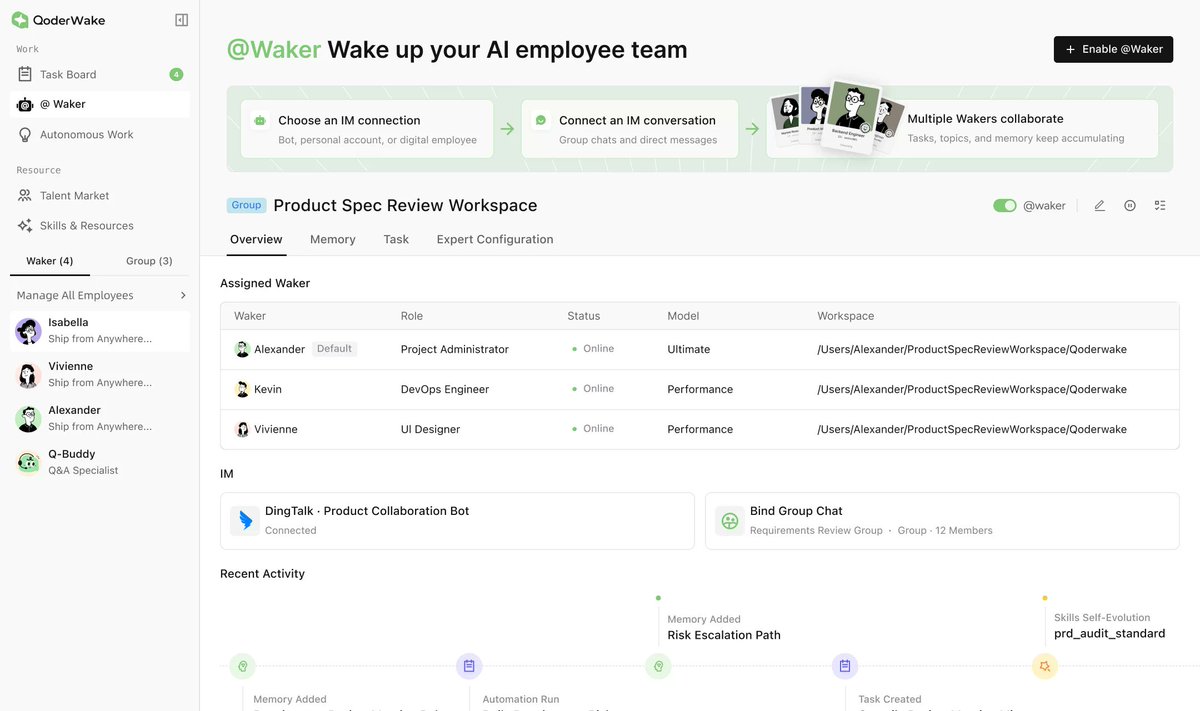Click the checklist icon in workspace header
The image size is (1200, 711).
[x=1160, y=205]
